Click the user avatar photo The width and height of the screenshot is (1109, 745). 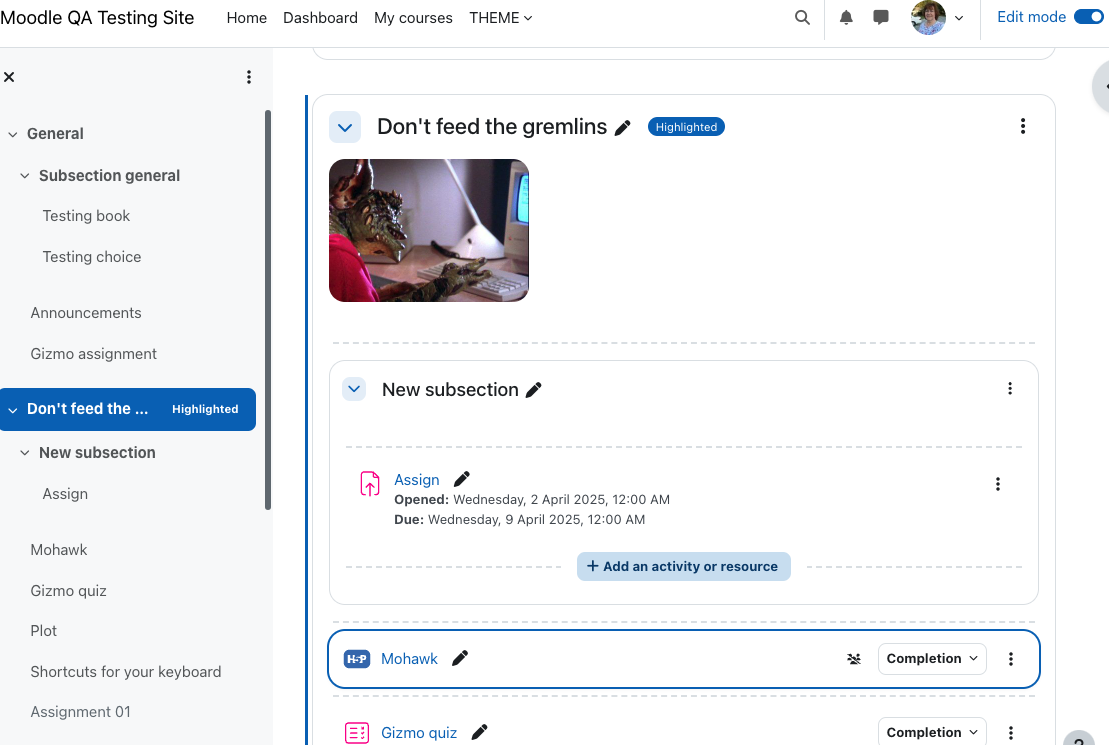pyautogui.click(x=928, y=18)
